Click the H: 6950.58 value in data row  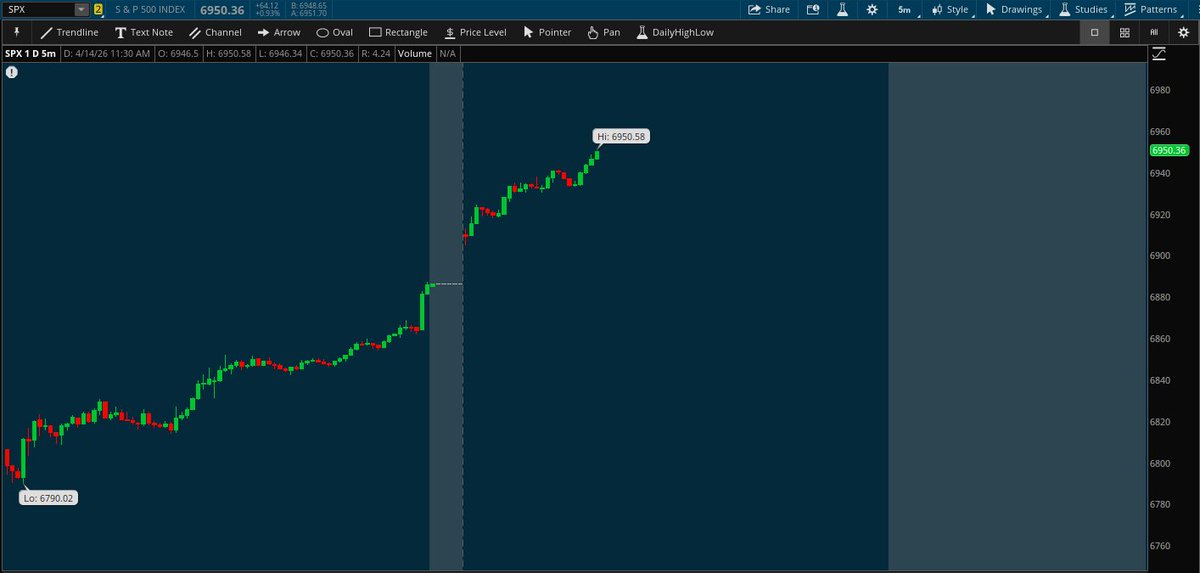point(228,53)
